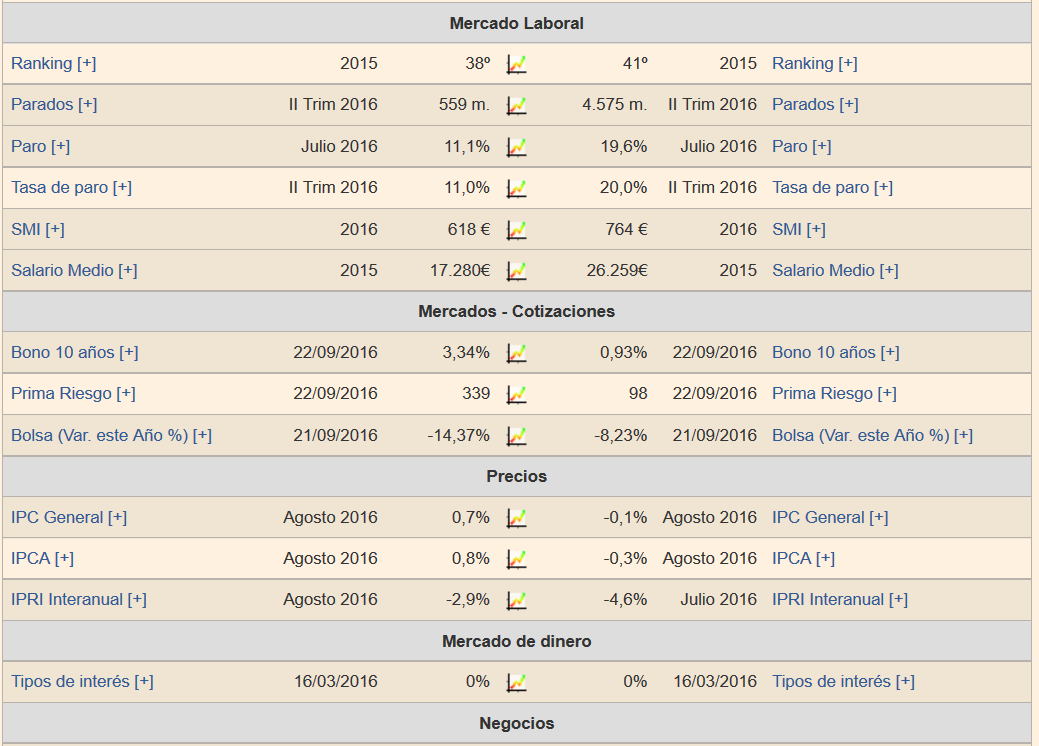Image resolution: width=1039 pixels, height=746 pixels.
Task: View the Tasa de paro chart icon
Action: [516, 188]
